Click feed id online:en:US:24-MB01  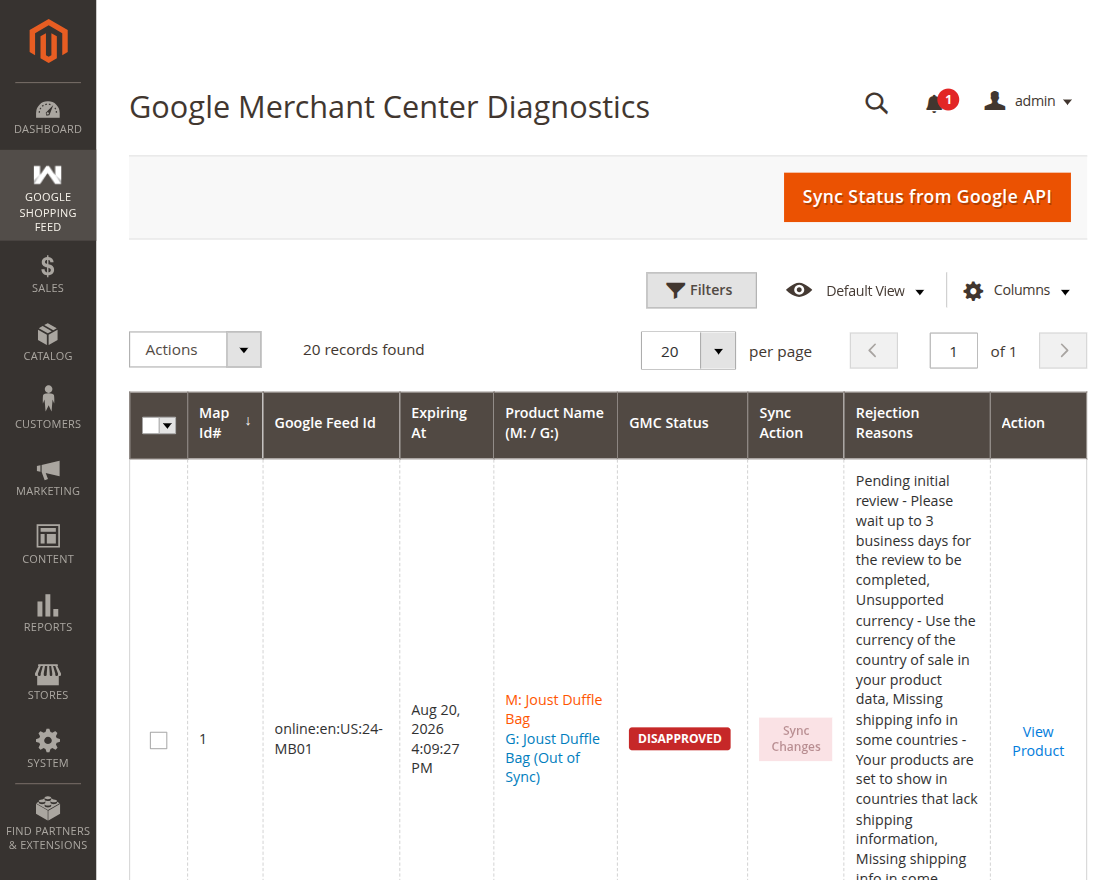tap(329, 739)
